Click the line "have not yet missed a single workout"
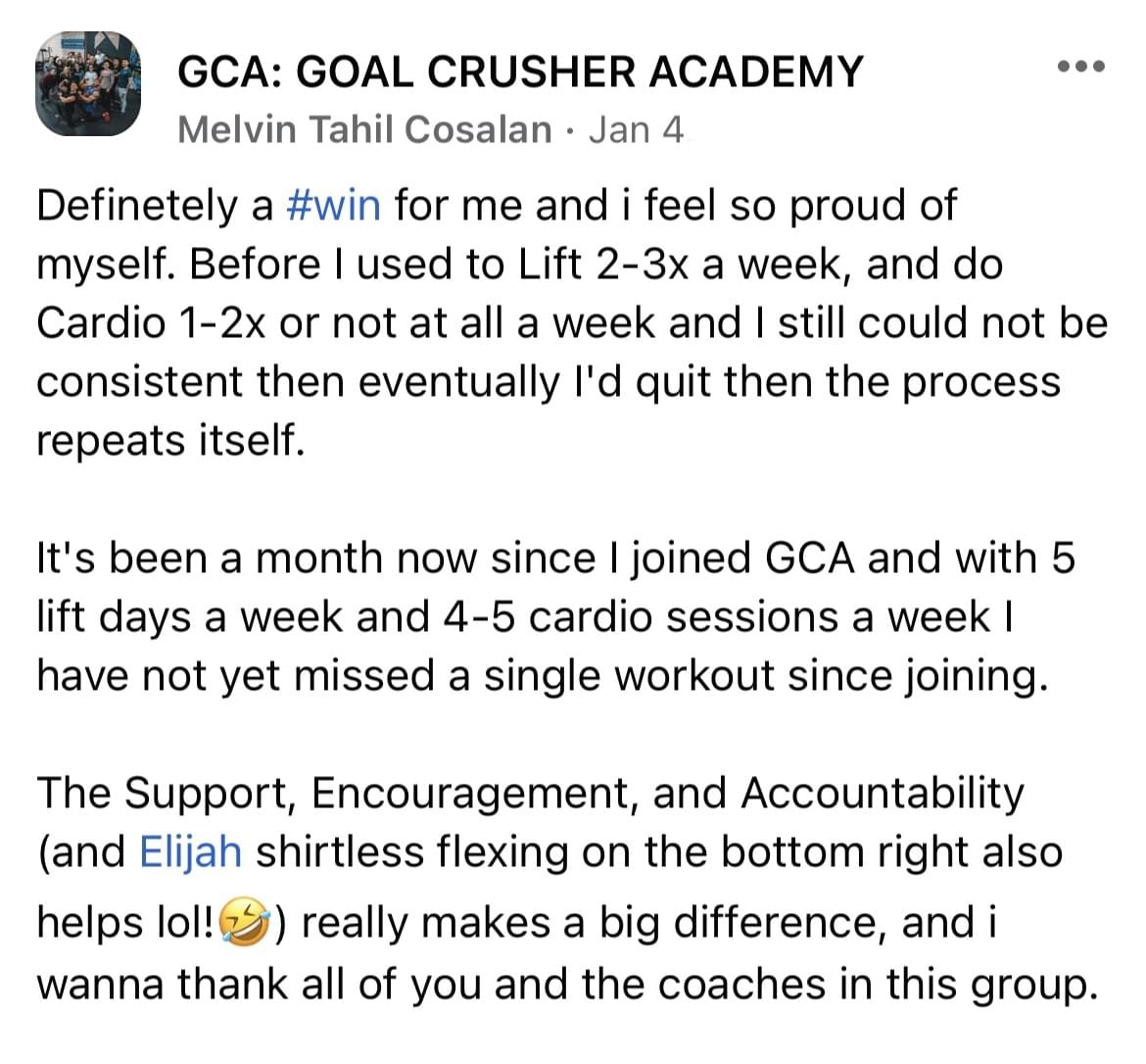Image resolution: width=1146 pixels, height=1064 pixels. pos(543,676)
